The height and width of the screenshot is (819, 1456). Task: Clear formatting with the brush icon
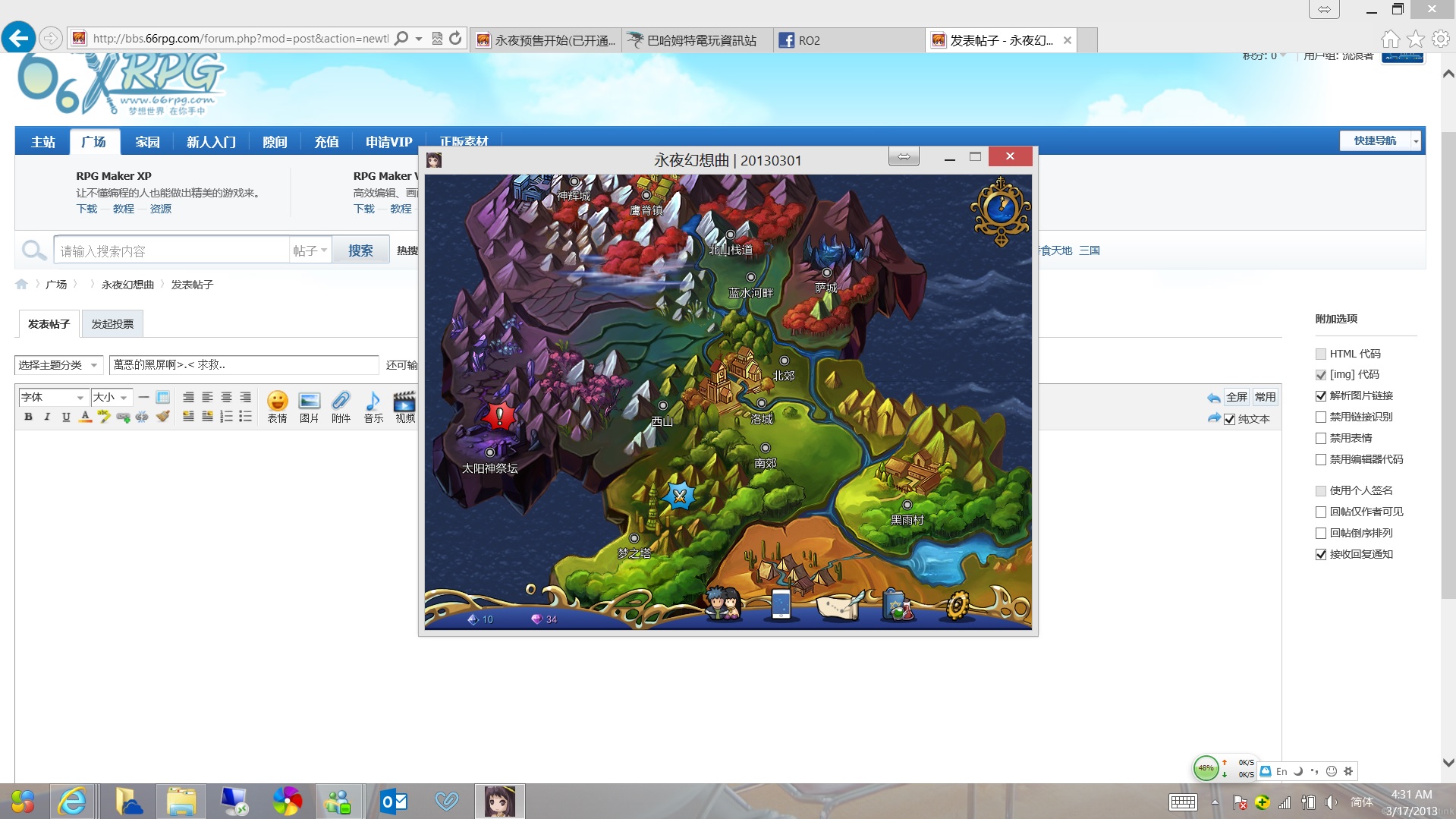[x=162, y=417]
